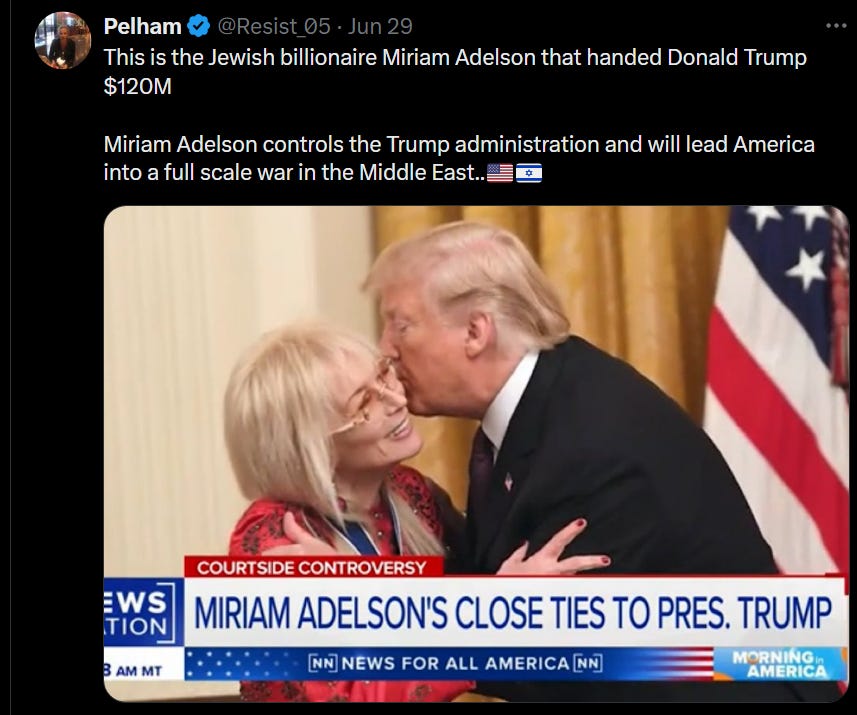The image size is (857, 715).
Task: Open the @Resist_05 handle link
Action: [274, 26]
